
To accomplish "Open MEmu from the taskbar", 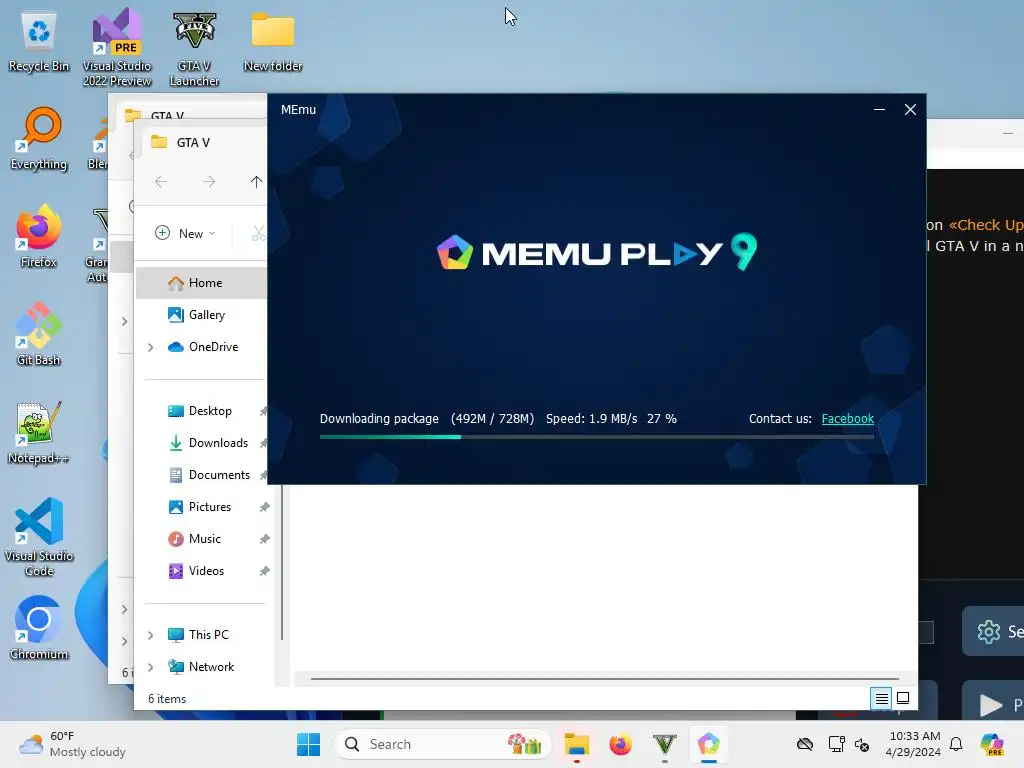I will (x=709, y=744).
